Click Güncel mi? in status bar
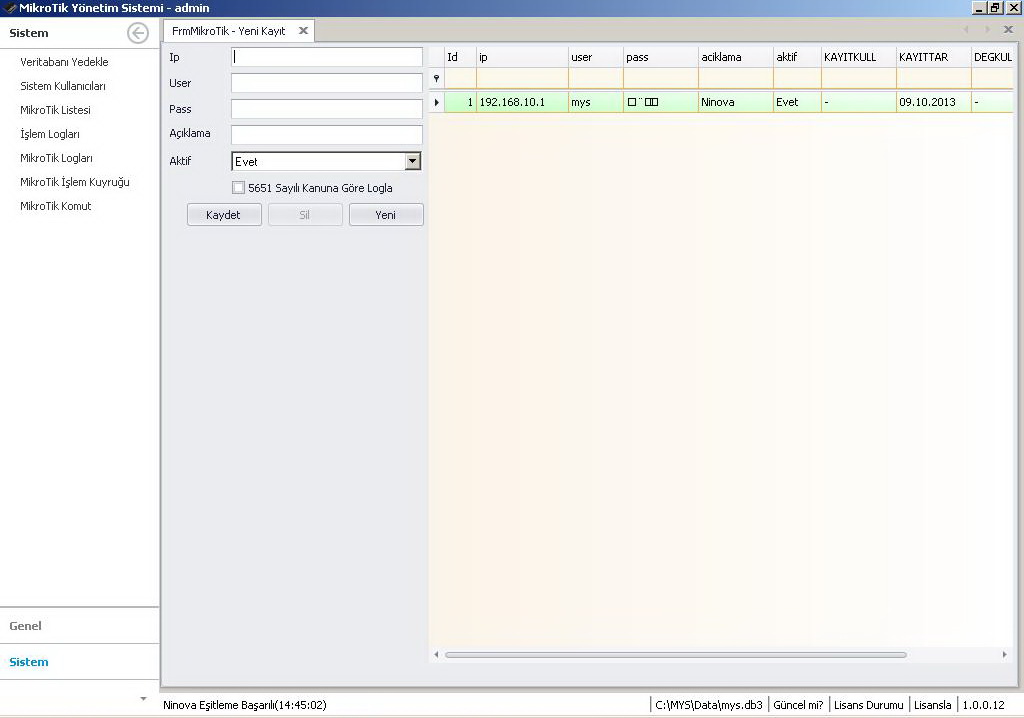Image resolution: width=1024 pixels, height=718 pixels. pos(798,705)
